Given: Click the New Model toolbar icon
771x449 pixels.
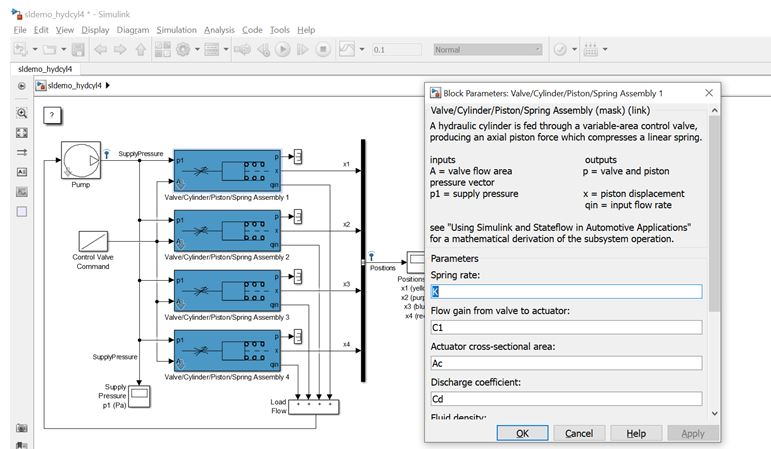Looking at the screenshot, I should click(20, 49).
